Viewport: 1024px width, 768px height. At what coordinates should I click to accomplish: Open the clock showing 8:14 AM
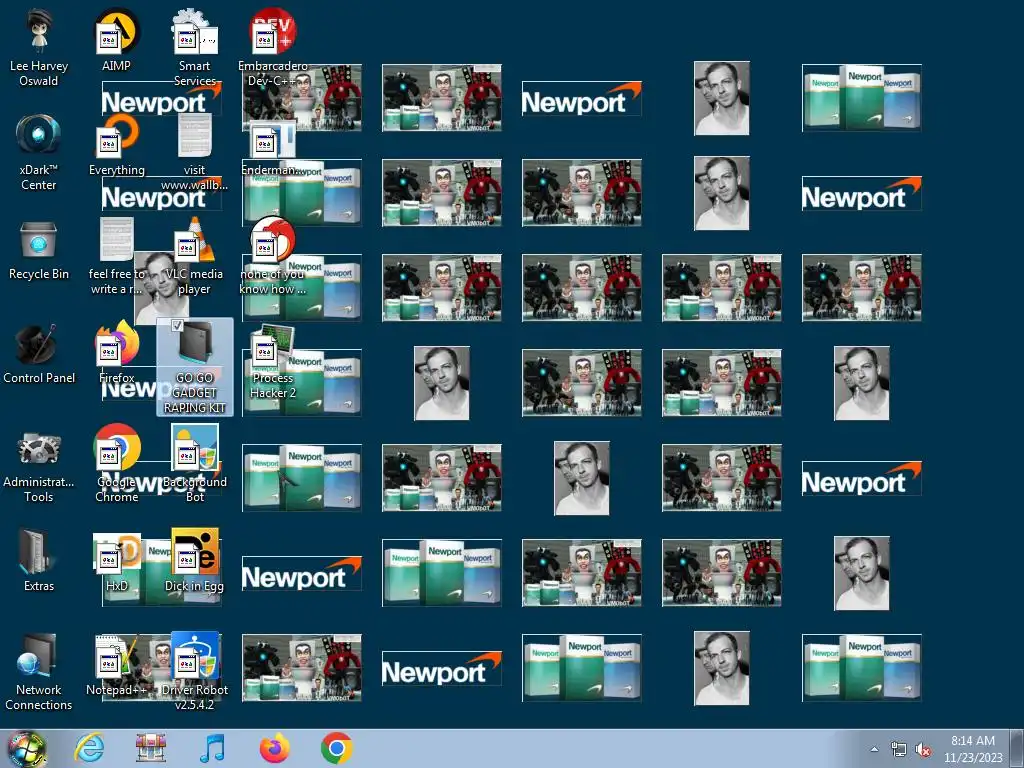click(973, 749)
